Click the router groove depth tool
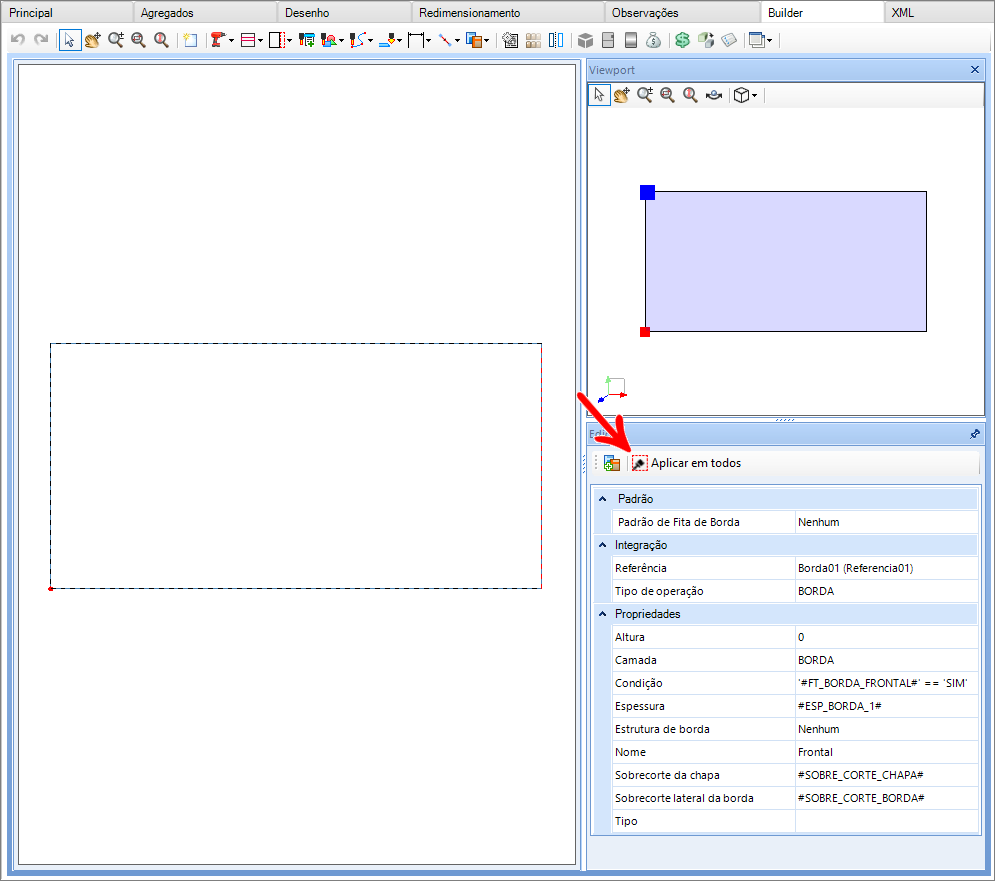This screenshot has width=1001, height=887. click(x=388, y=40)
